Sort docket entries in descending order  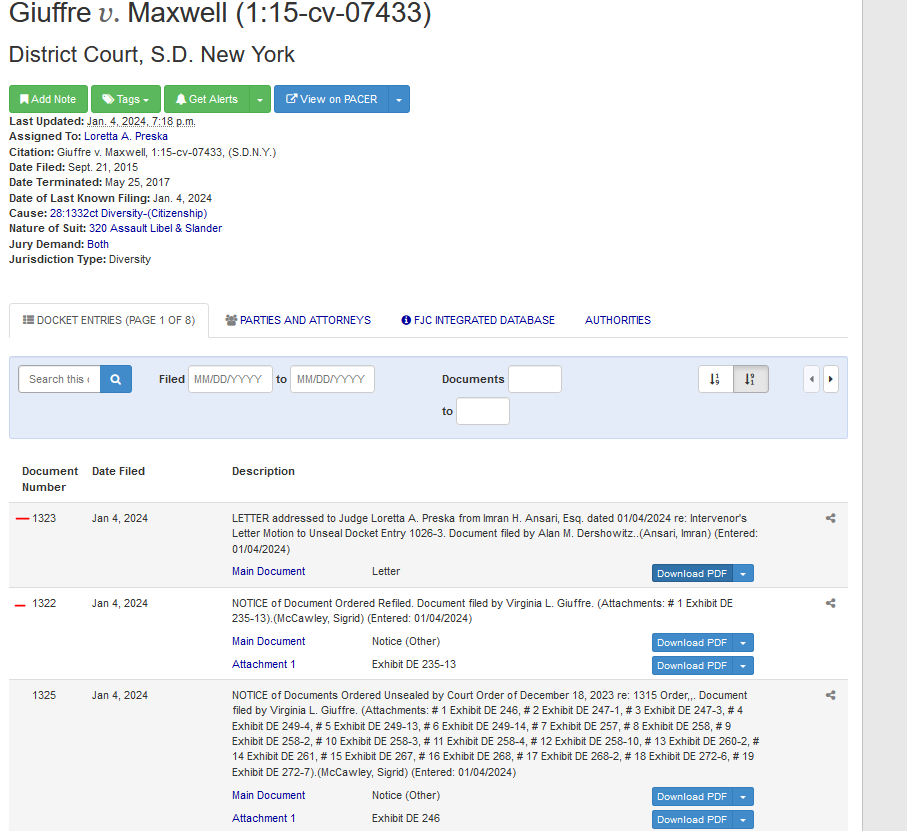750,379
